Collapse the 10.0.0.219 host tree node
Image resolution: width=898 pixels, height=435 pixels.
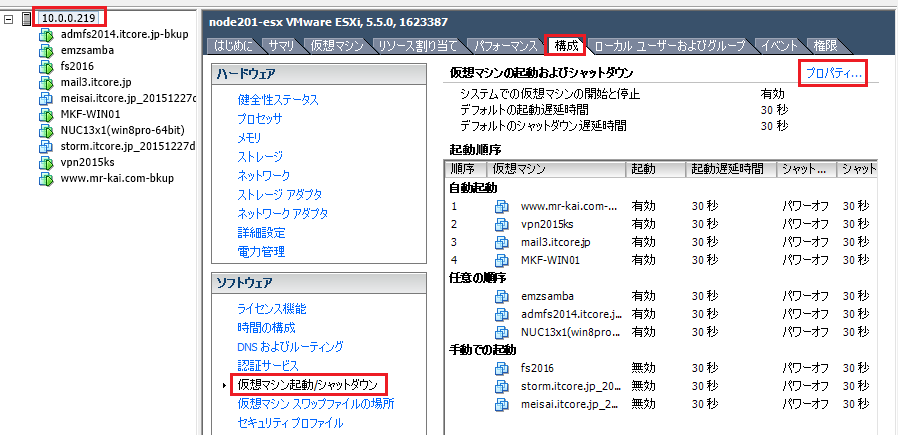(x=8, y=19)
